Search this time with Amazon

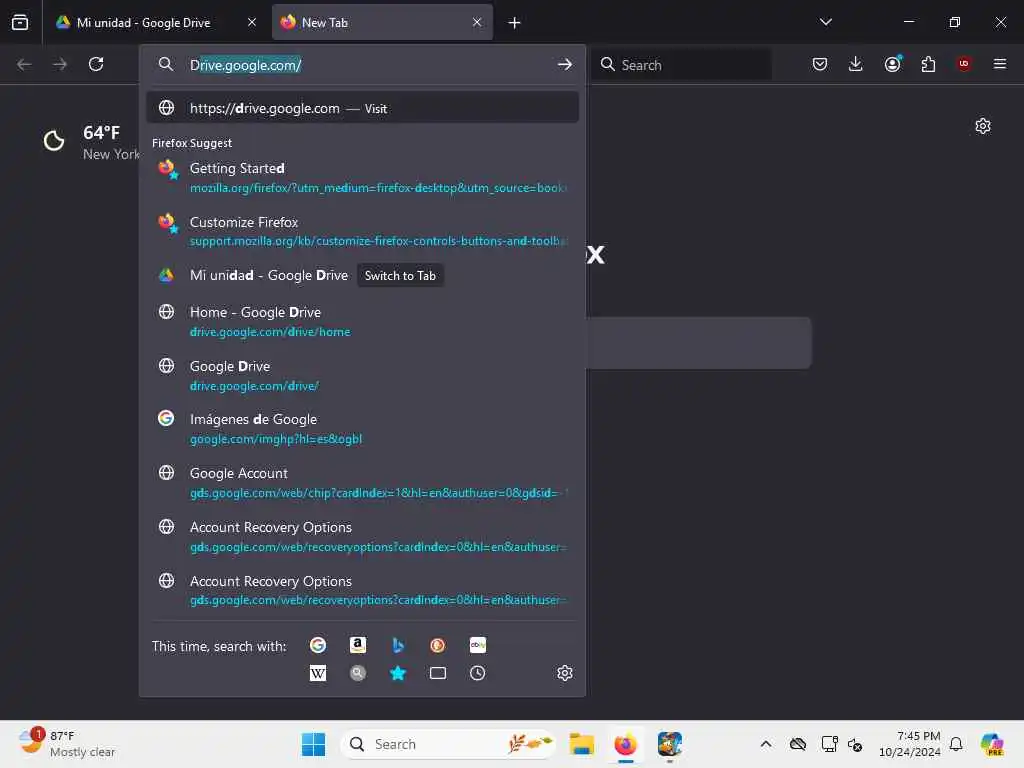coord(357,645)
